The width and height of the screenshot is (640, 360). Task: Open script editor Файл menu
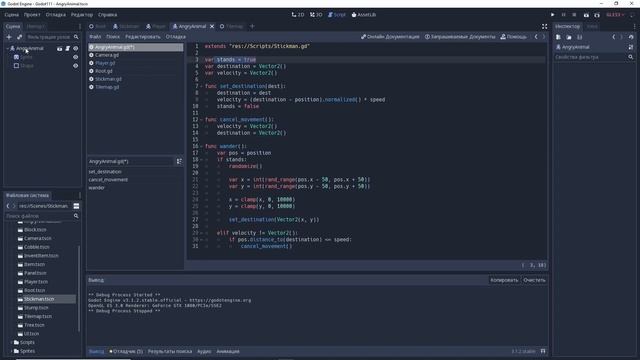tap(95, 37)
